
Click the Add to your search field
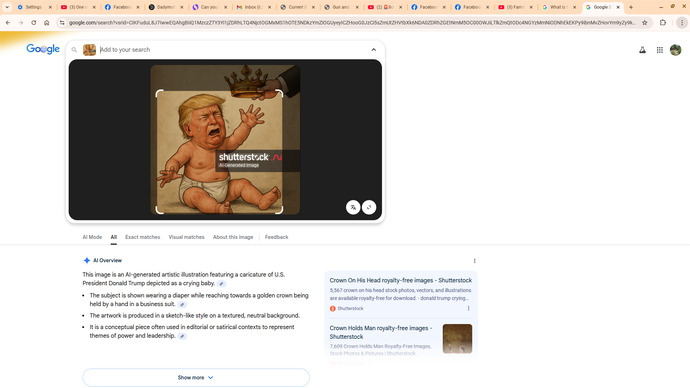[232, 50]
